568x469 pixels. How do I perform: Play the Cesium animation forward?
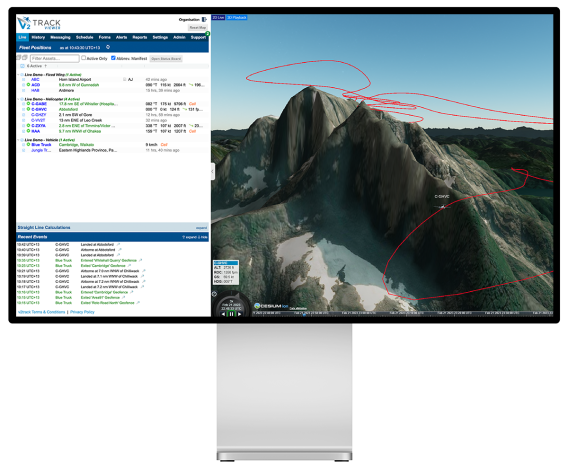(239, 314)
